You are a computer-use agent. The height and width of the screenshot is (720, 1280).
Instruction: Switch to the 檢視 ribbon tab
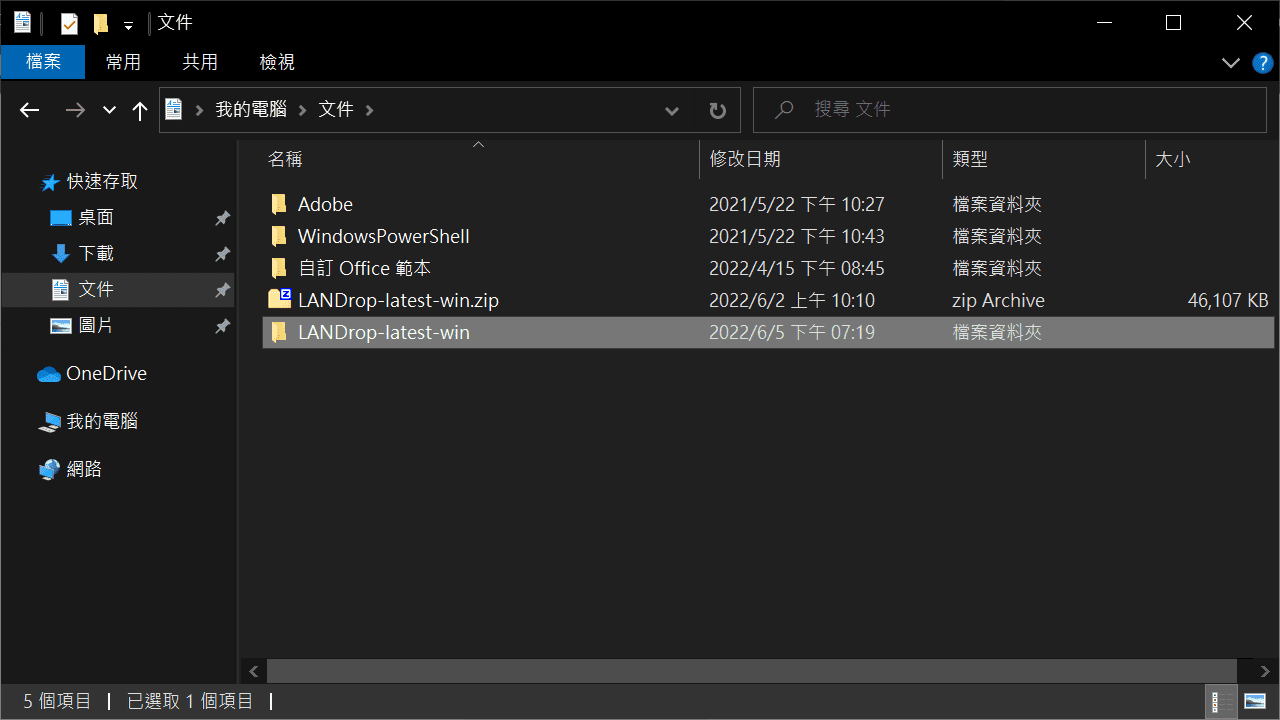(x=276, y=61)
